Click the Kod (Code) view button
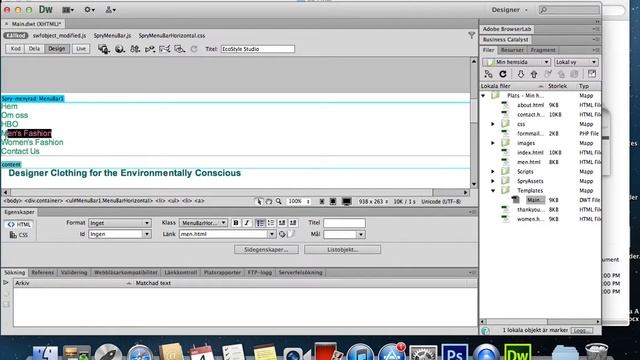The width and height of the screenshot is (640, 360). [15, 49]
